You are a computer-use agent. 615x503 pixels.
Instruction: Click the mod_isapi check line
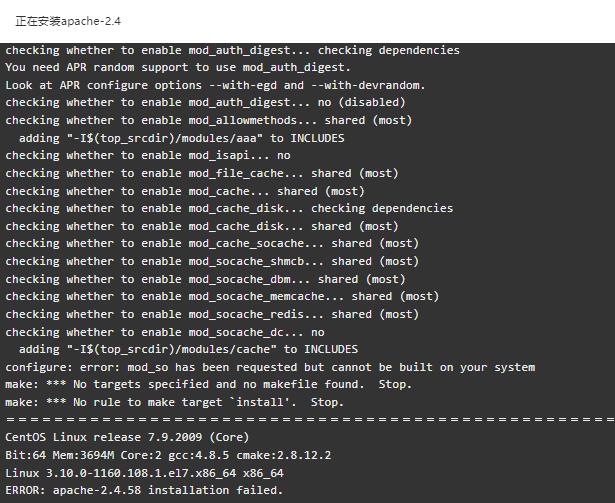pyautogui.click(x=148, y=156)
